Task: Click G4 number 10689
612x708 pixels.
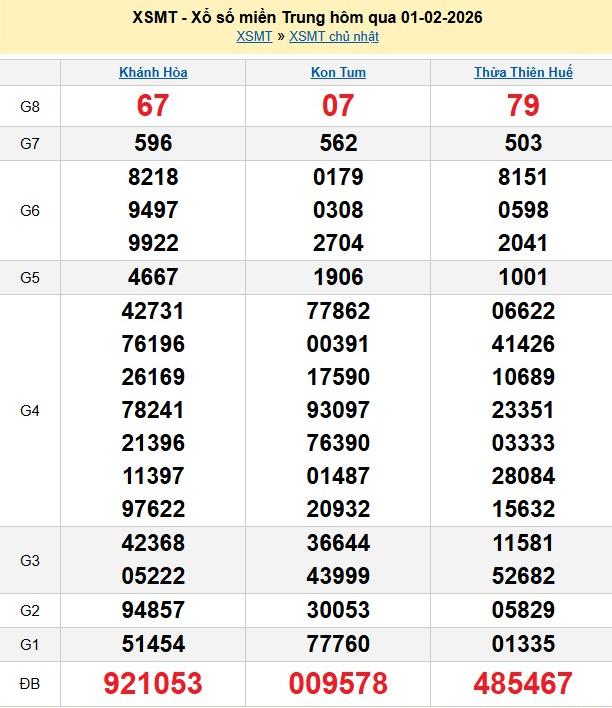Action: (x=523, y=377)
